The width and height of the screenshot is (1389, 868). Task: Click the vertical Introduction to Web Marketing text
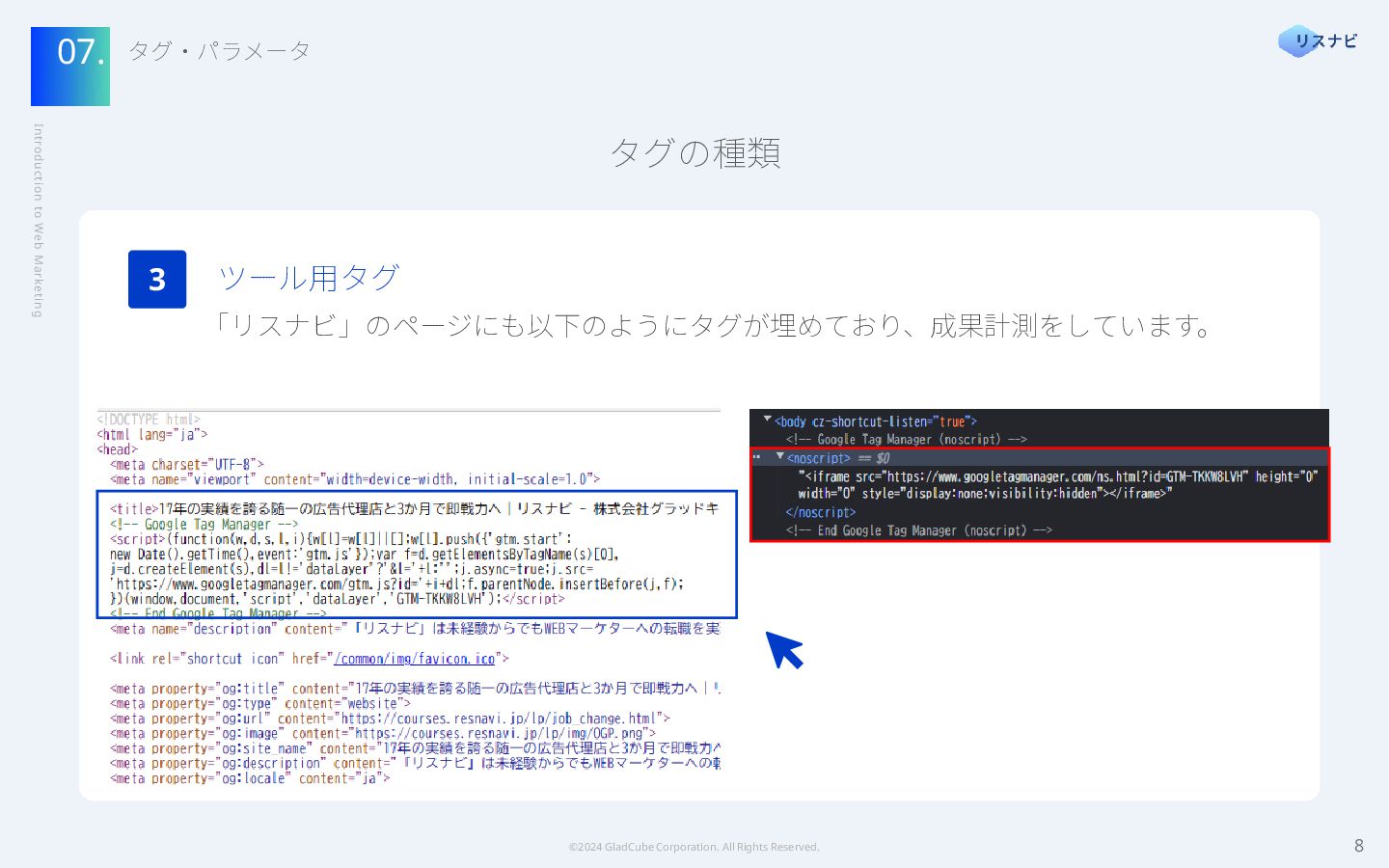39,221
